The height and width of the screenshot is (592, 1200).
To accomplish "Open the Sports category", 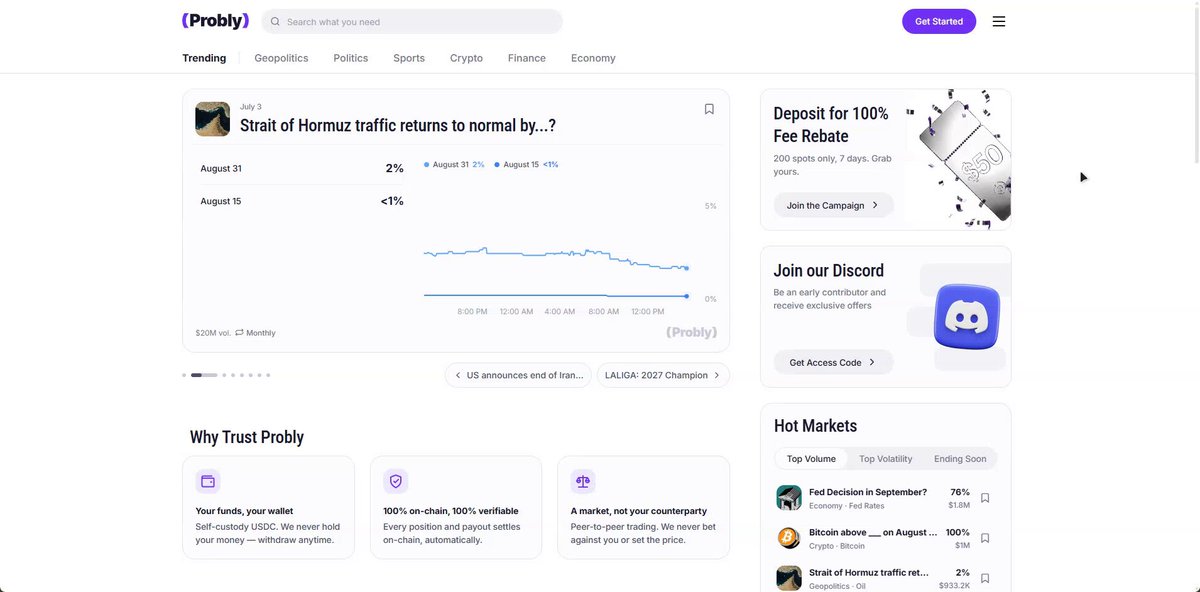I will click(x=409, y=58).
